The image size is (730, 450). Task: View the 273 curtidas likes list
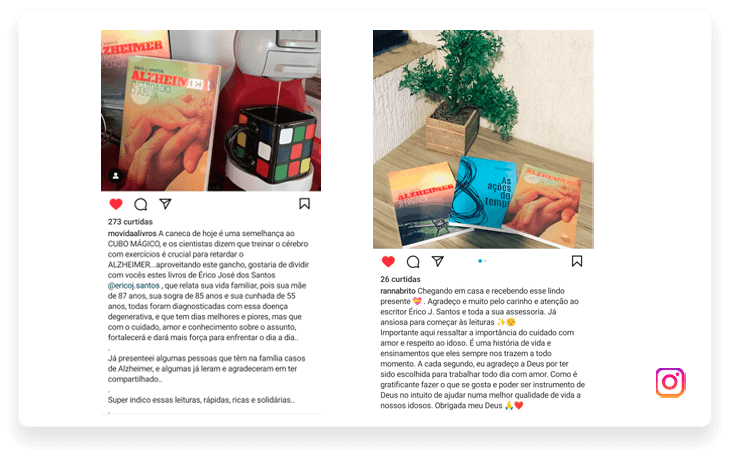130,222
